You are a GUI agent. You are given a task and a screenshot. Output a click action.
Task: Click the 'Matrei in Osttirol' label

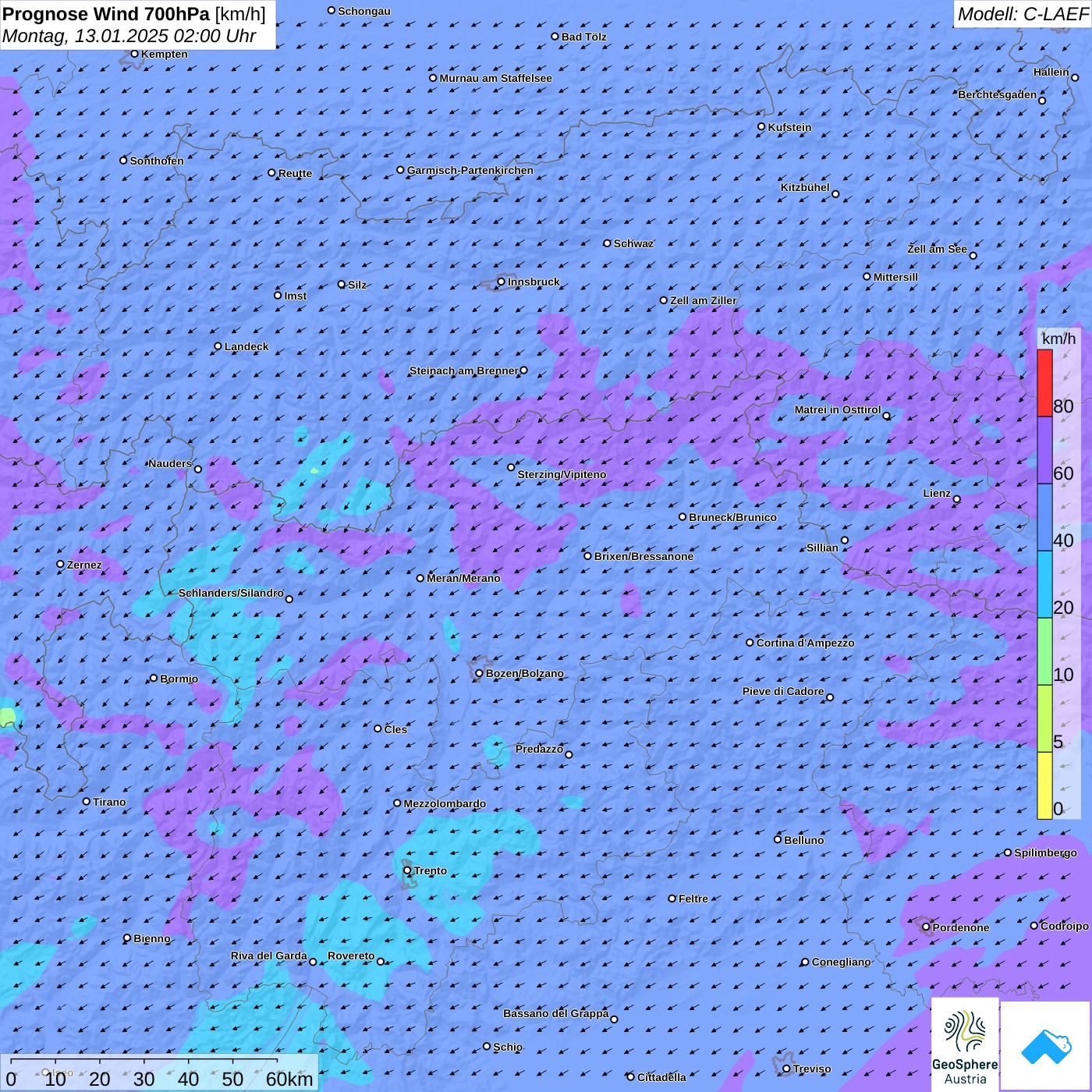tap(838, 409)
